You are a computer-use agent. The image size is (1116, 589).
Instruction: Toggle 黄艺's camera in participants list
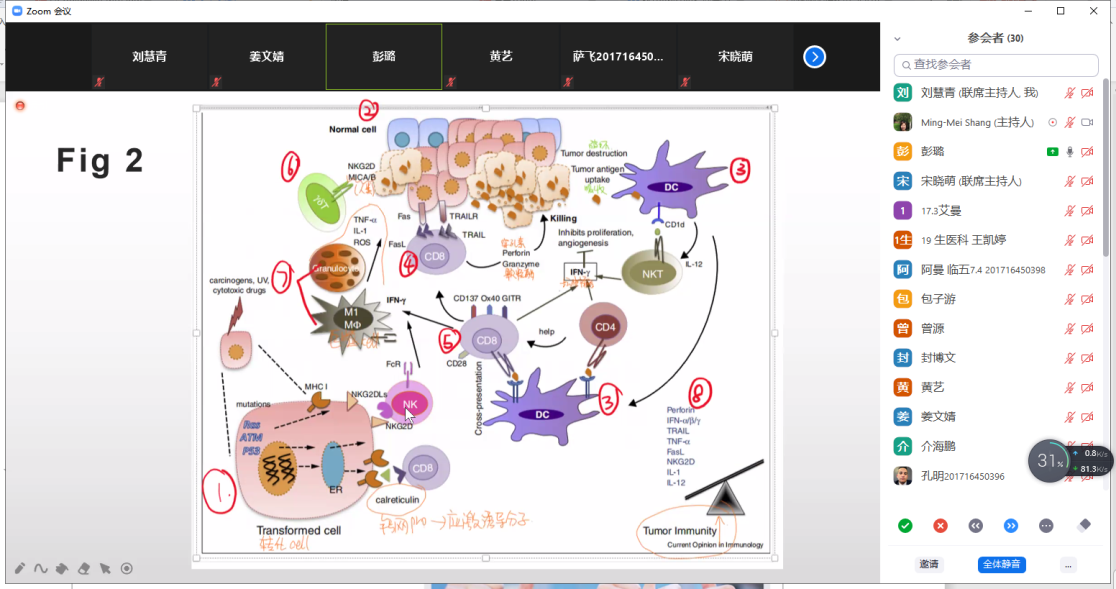[x=1087, y=388]
